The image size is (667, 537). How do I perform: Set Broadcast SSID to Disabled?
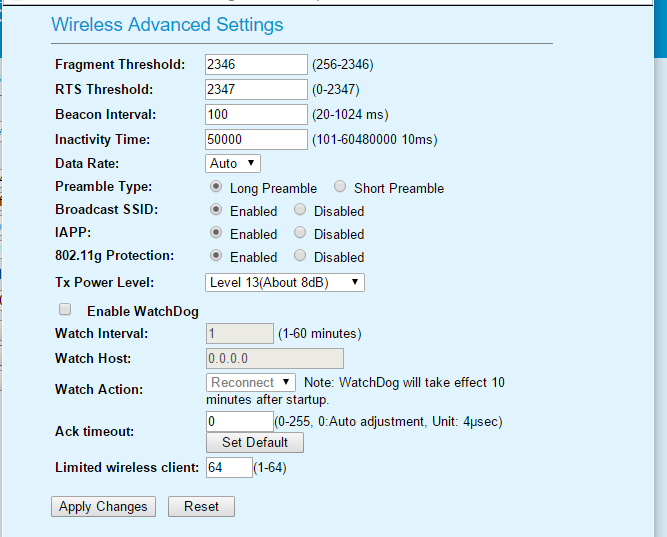(300, 209)
